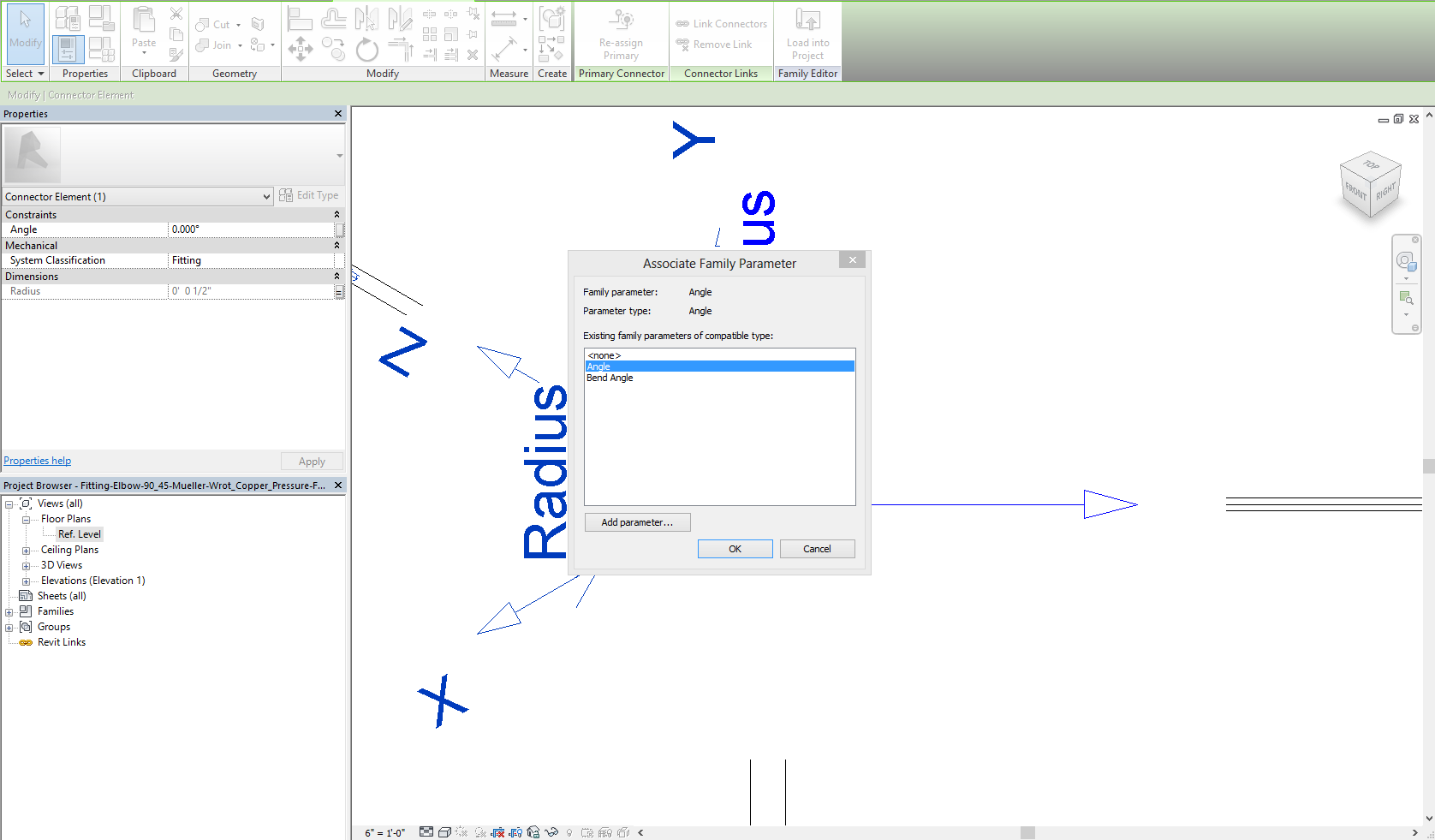1435x840 pixels.
Task: Click the Match Type Properties icon
Action: click(176, 55)
